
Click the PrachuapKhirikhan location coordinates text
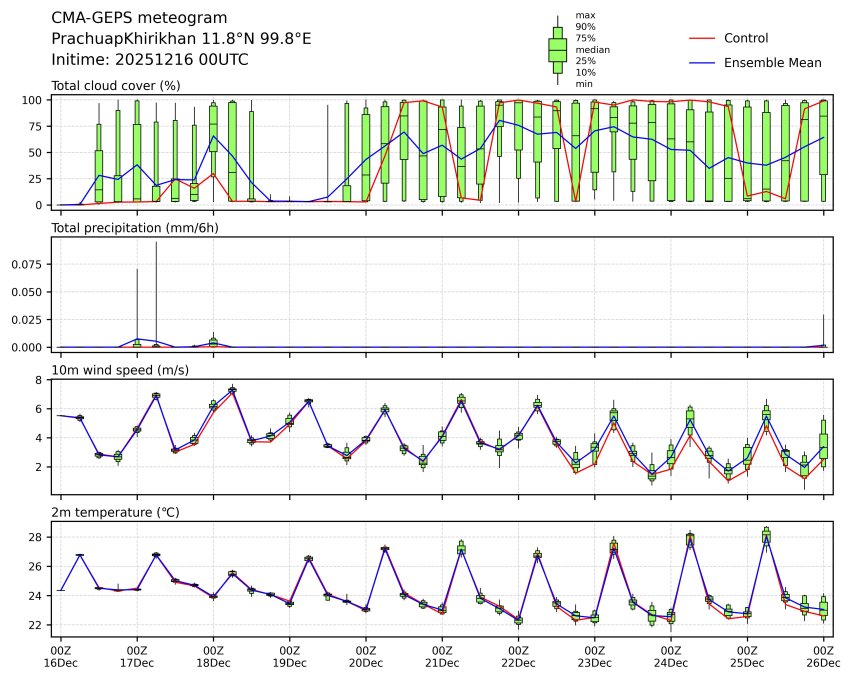click(x=181, y=39)
